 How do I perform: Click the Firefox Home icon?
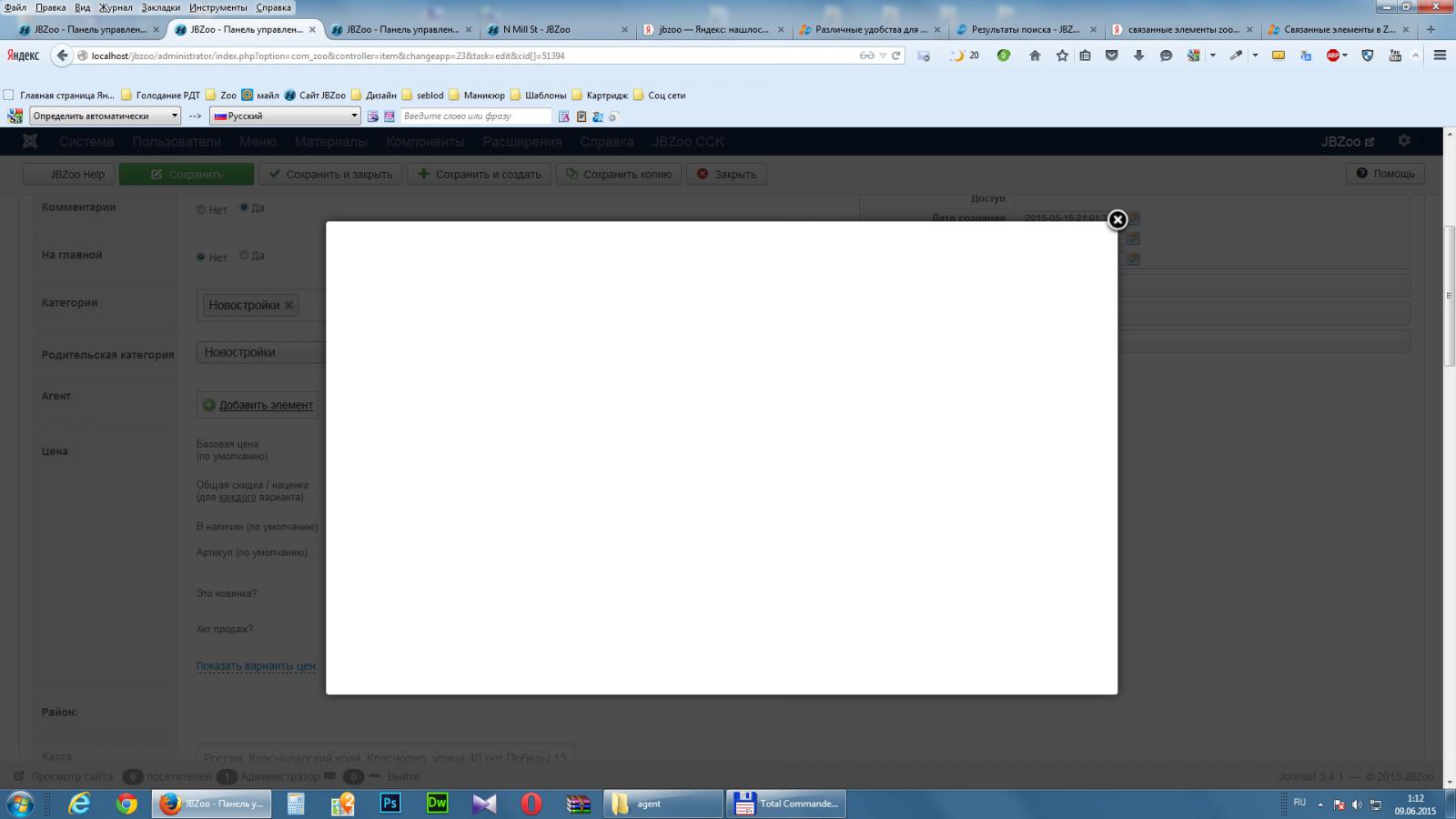tap(1035, 56)
